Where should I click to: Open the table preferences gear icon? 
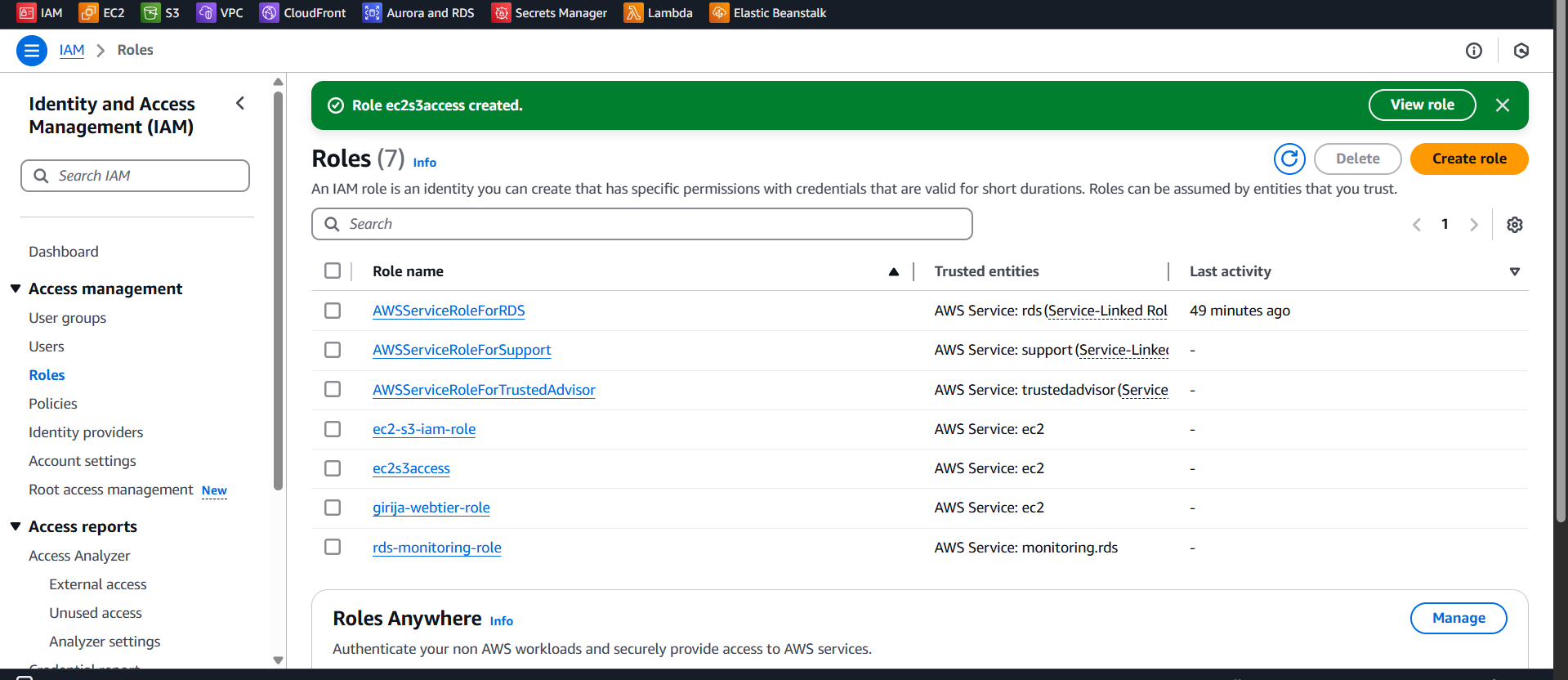coord(1515,225)
